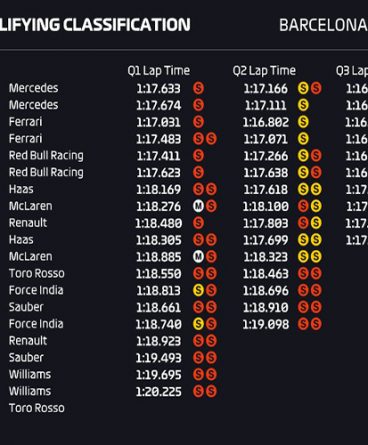The image size is (368, 445).
Task: Select the Renault team name beside 1:18.923
Action: click(x=28, y=341)
